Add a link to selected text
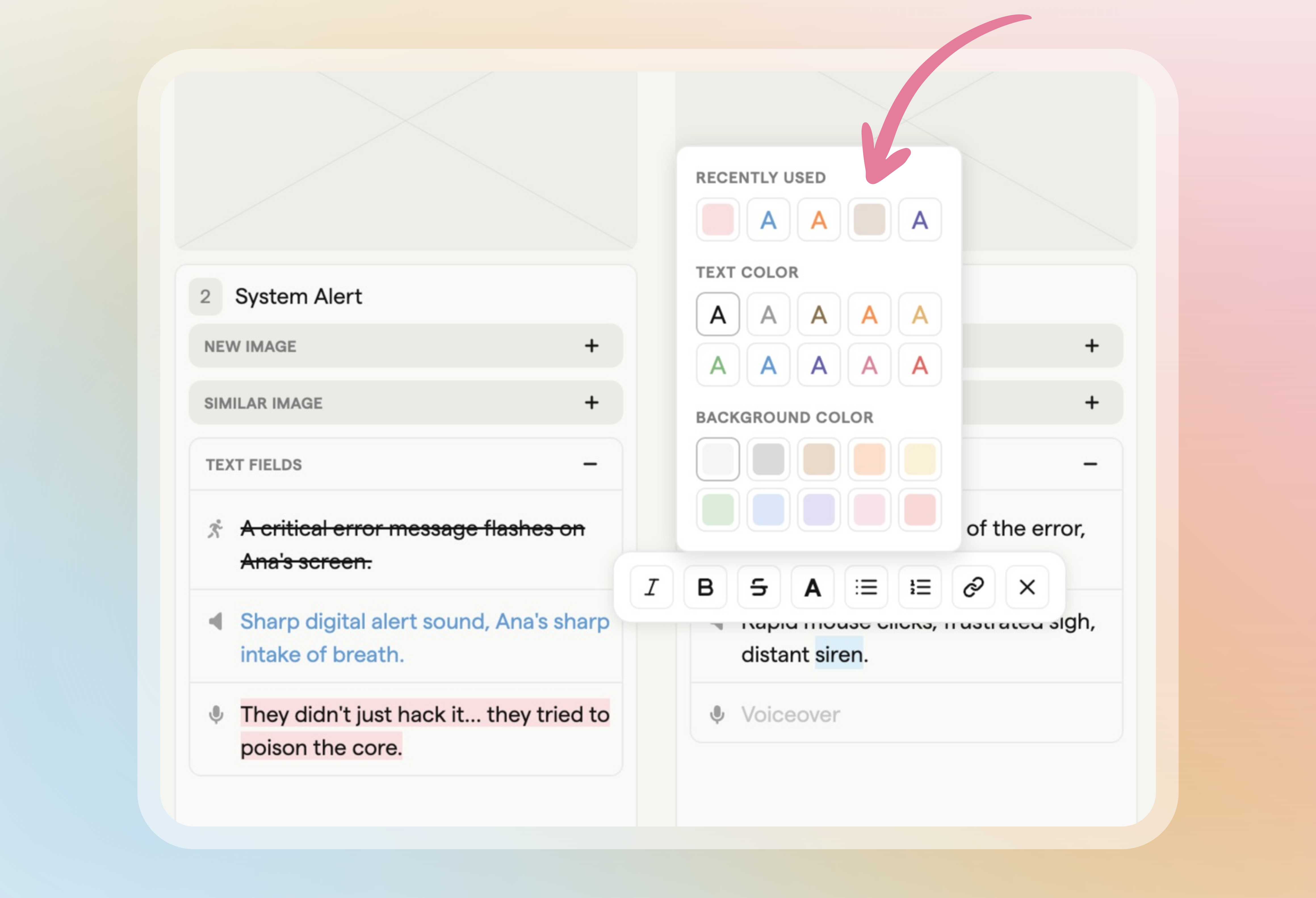Screen dimensions: 1316x898 pyautogui.click(x=973, y=587)
